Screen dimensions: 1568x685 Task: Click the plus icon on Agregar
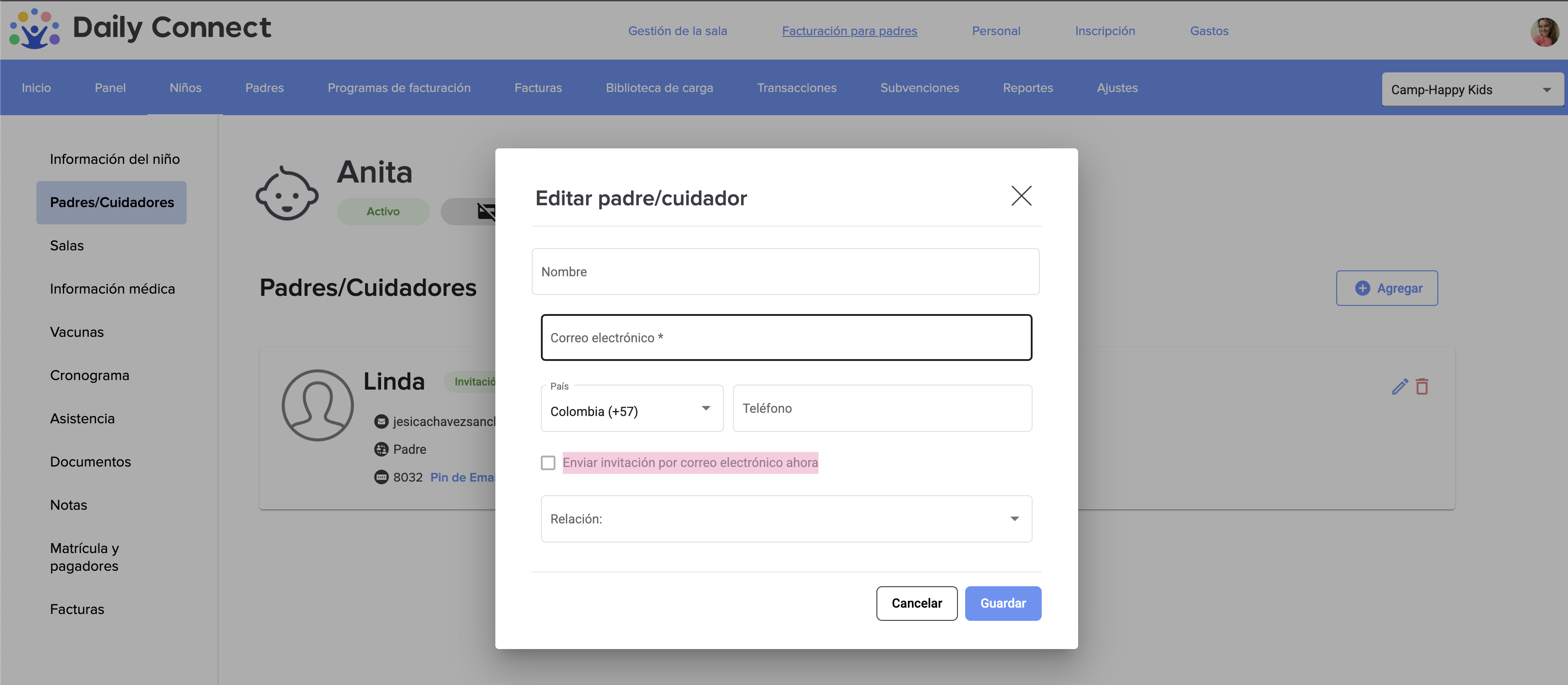point(1362,289)
